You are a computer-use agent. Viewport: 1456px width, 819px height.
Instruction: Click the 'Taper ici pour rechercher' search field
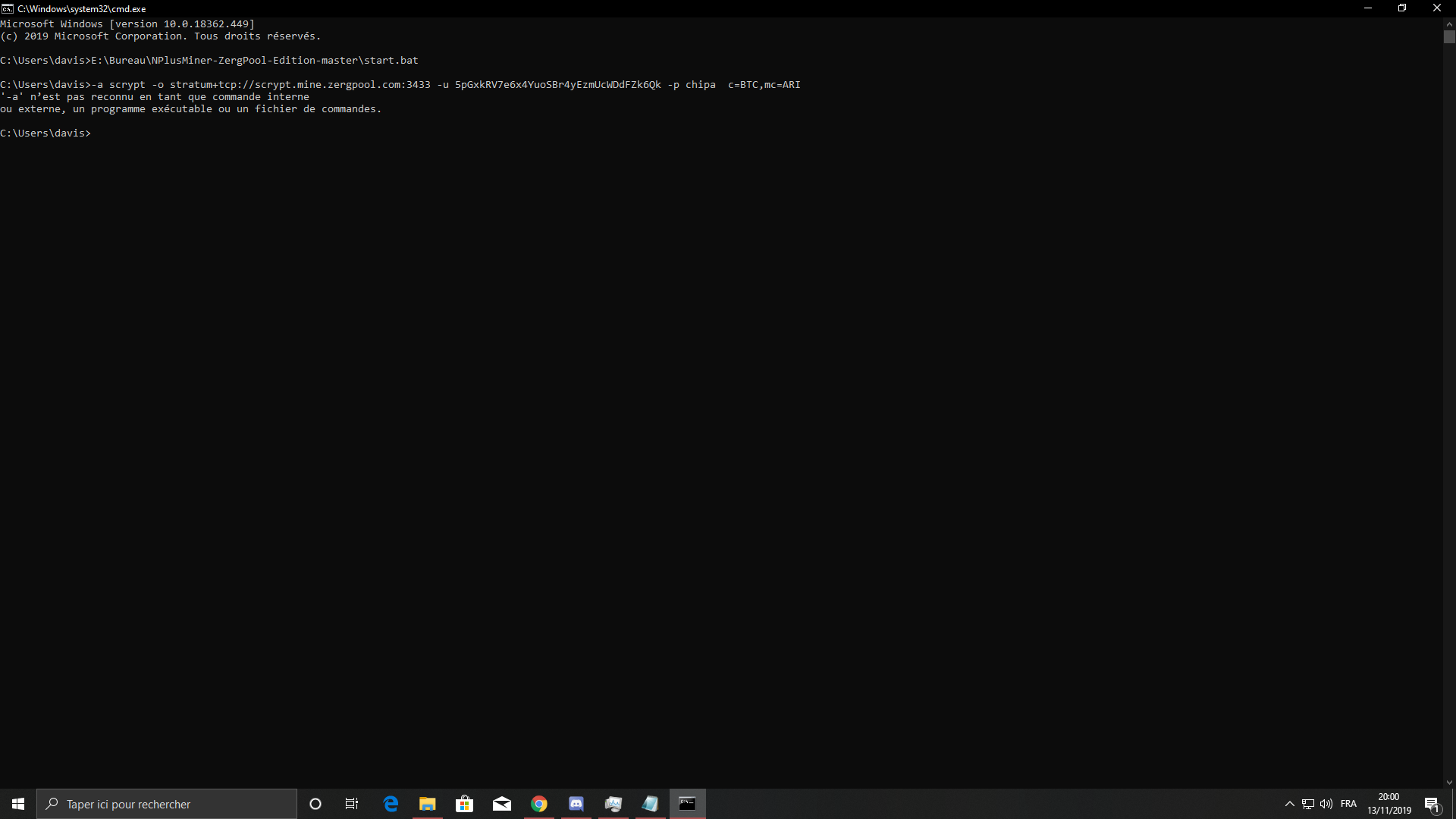[167, 804]
